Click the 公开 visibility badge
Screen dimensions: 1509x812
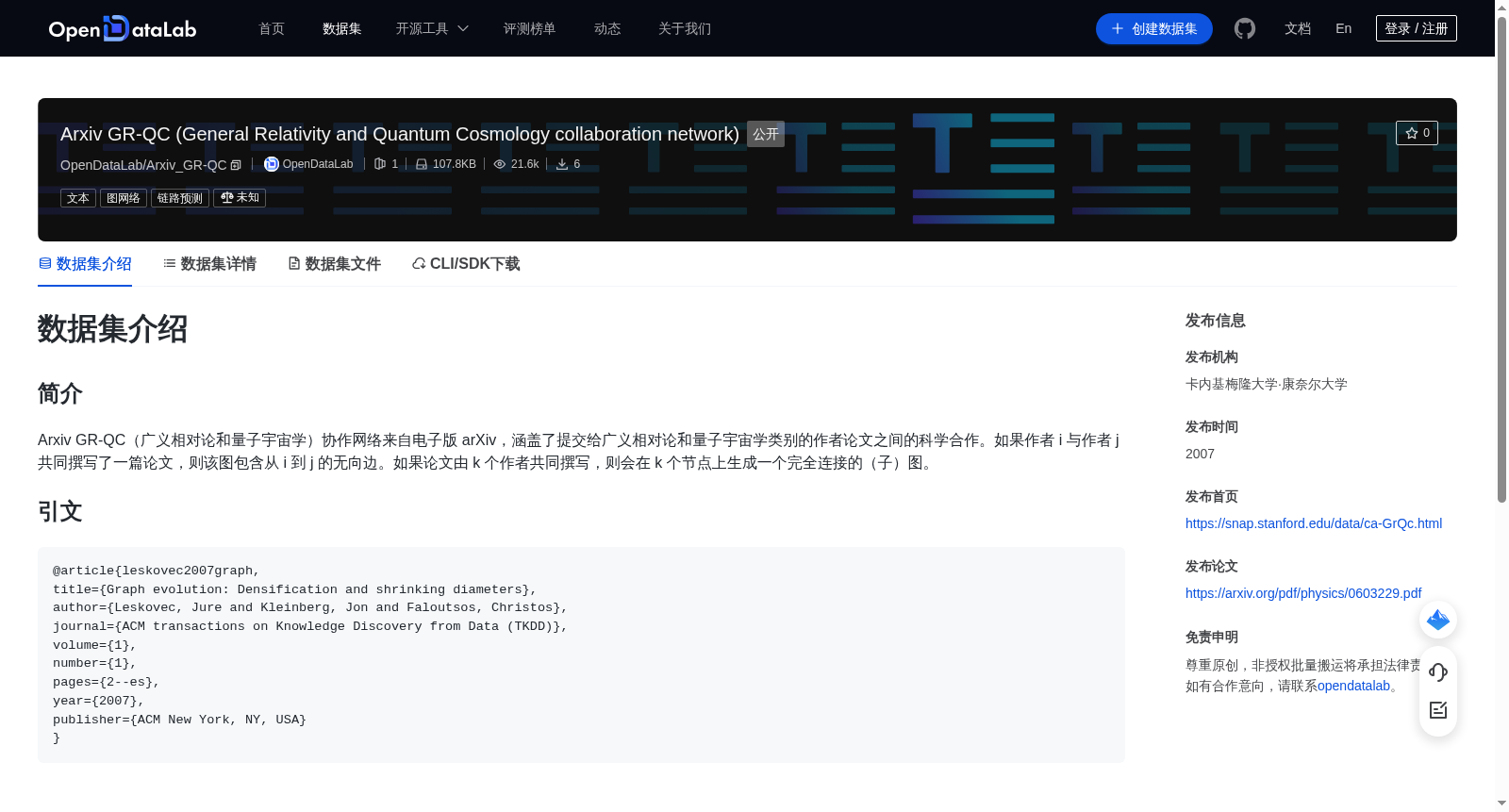pyautogui.click(x=766, y=134)
